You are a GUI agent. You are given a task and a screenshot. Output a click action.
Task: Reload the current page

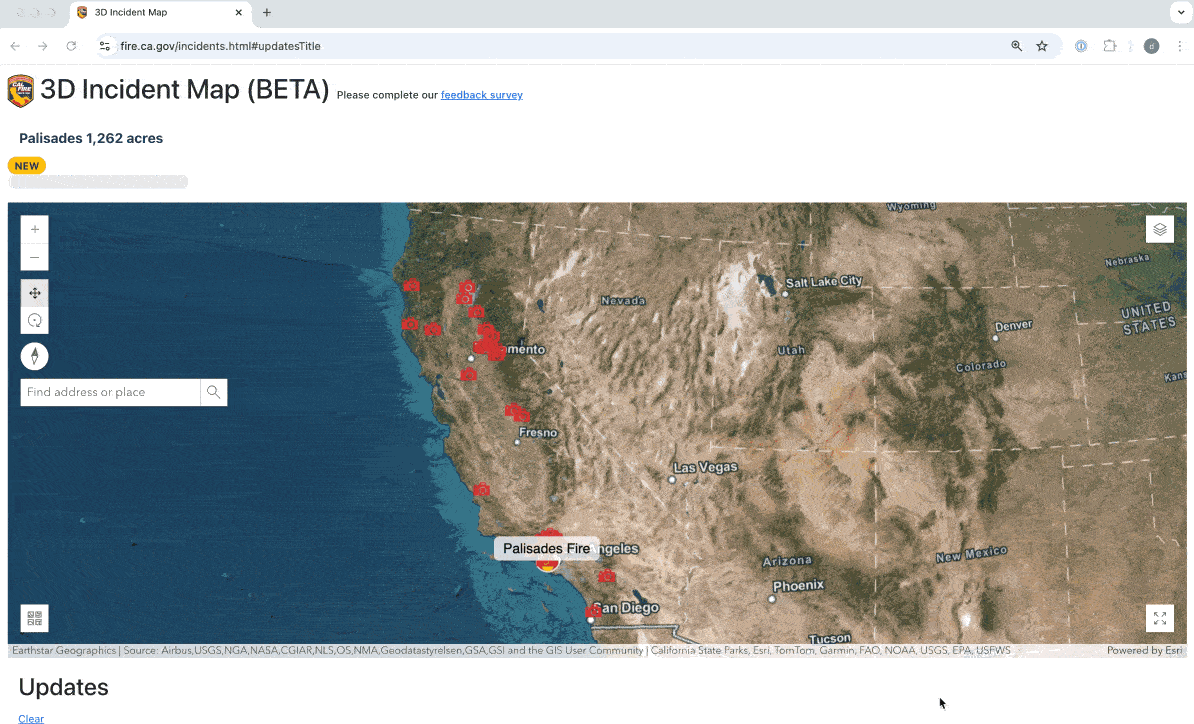click(x=71, y=46)
